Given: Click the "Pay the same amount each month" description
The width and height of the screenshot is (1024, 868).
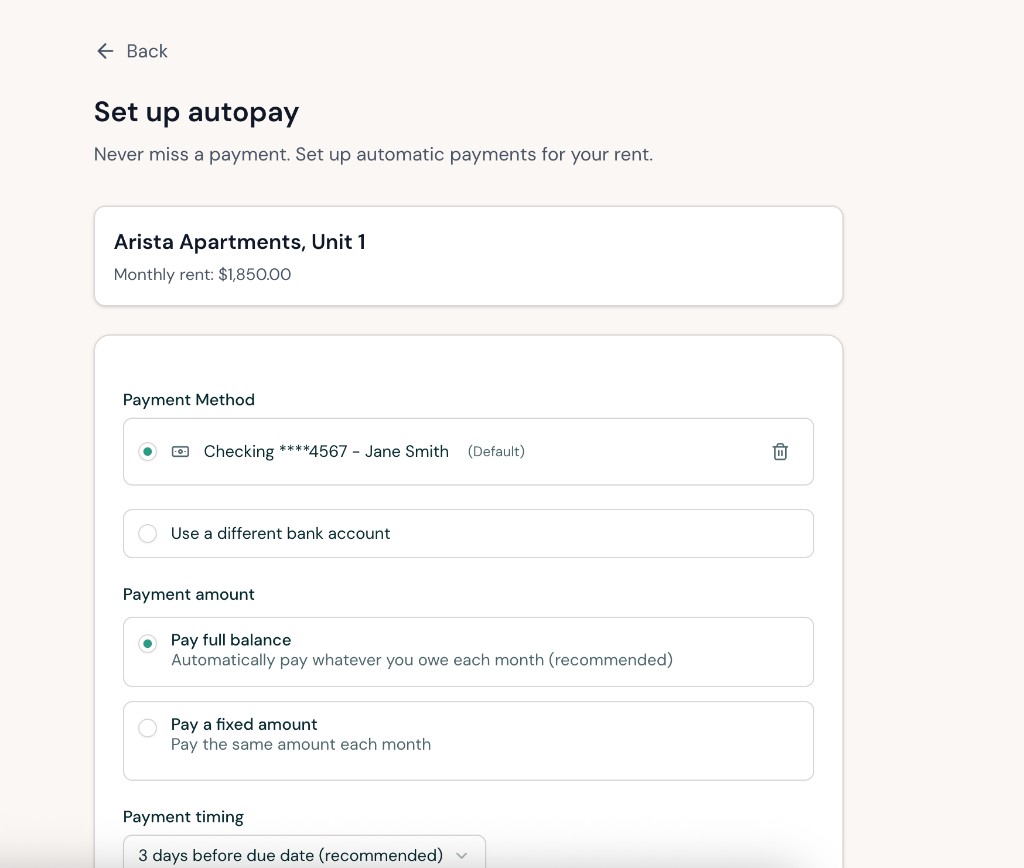Looking at the screenshot, I should click(x=301, y=744).
